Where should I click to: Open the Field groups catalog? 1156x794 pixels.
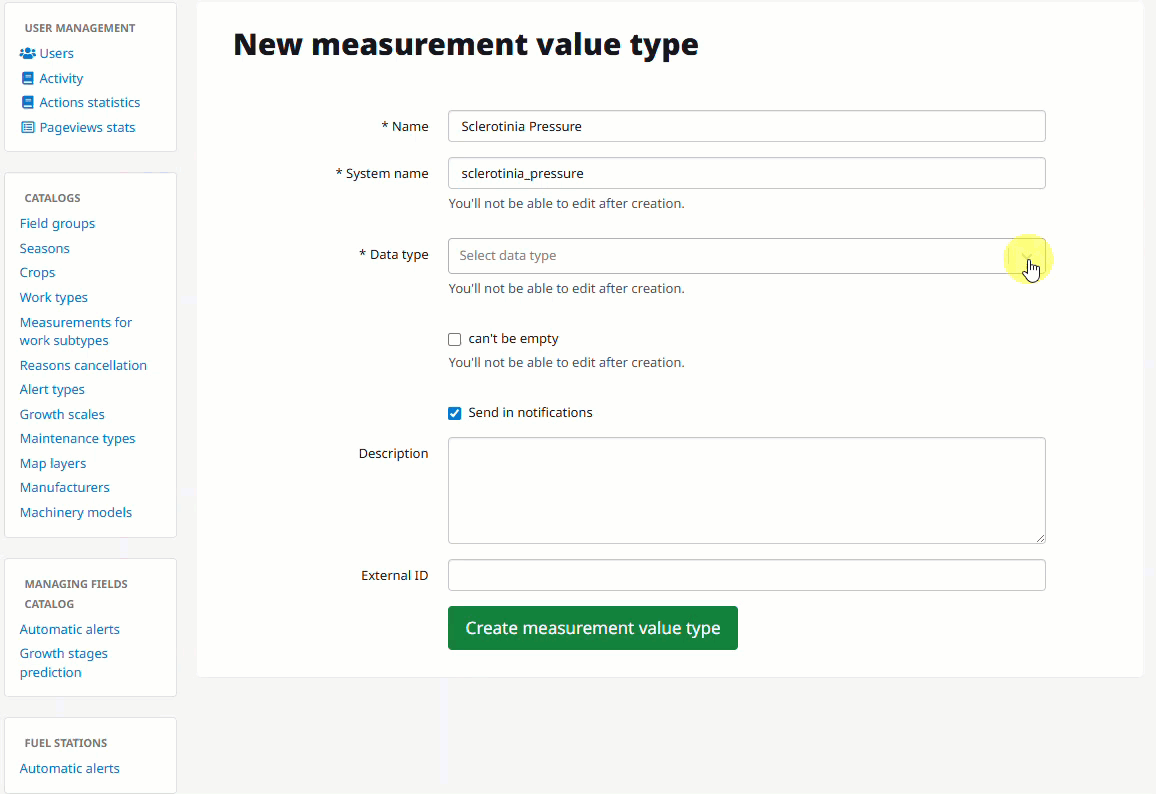pyautogui.click(x=57, y=223)
